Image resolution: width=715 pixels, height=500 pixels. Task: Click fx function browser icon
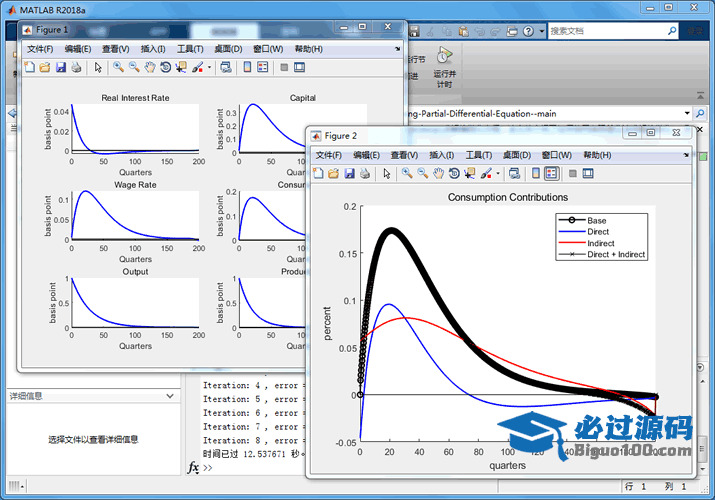coord(193,467)
